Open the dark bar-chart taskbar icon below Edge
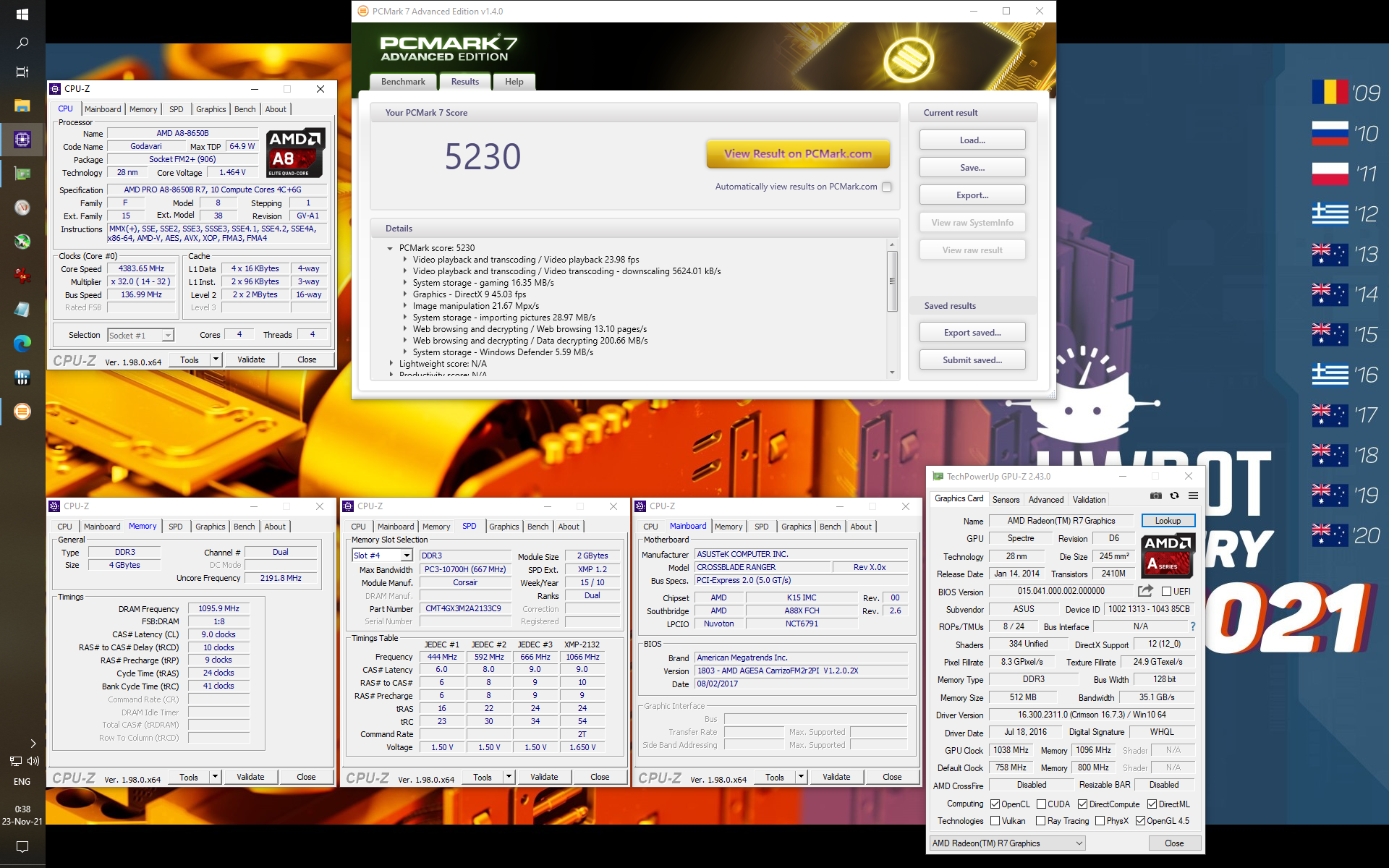Screen dimensions: 1389x868 22,378
